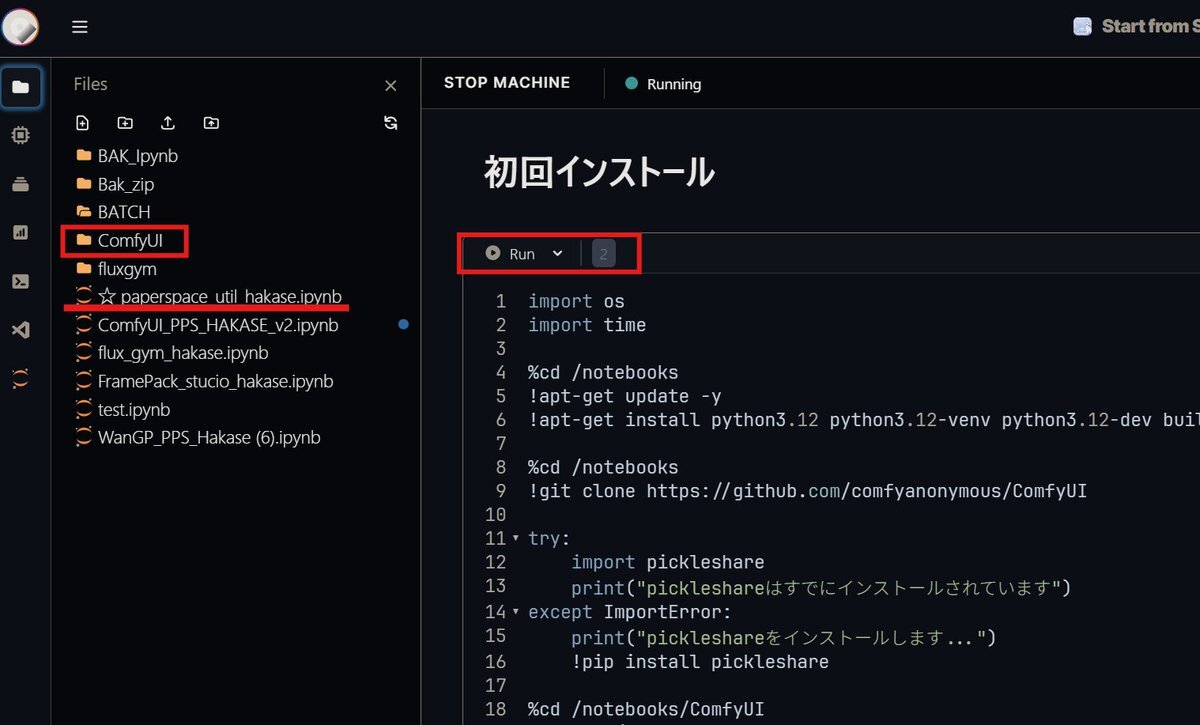Click the 'import pickleshare' code line
Screen dimensions: 1200x725
coord(668,562)
